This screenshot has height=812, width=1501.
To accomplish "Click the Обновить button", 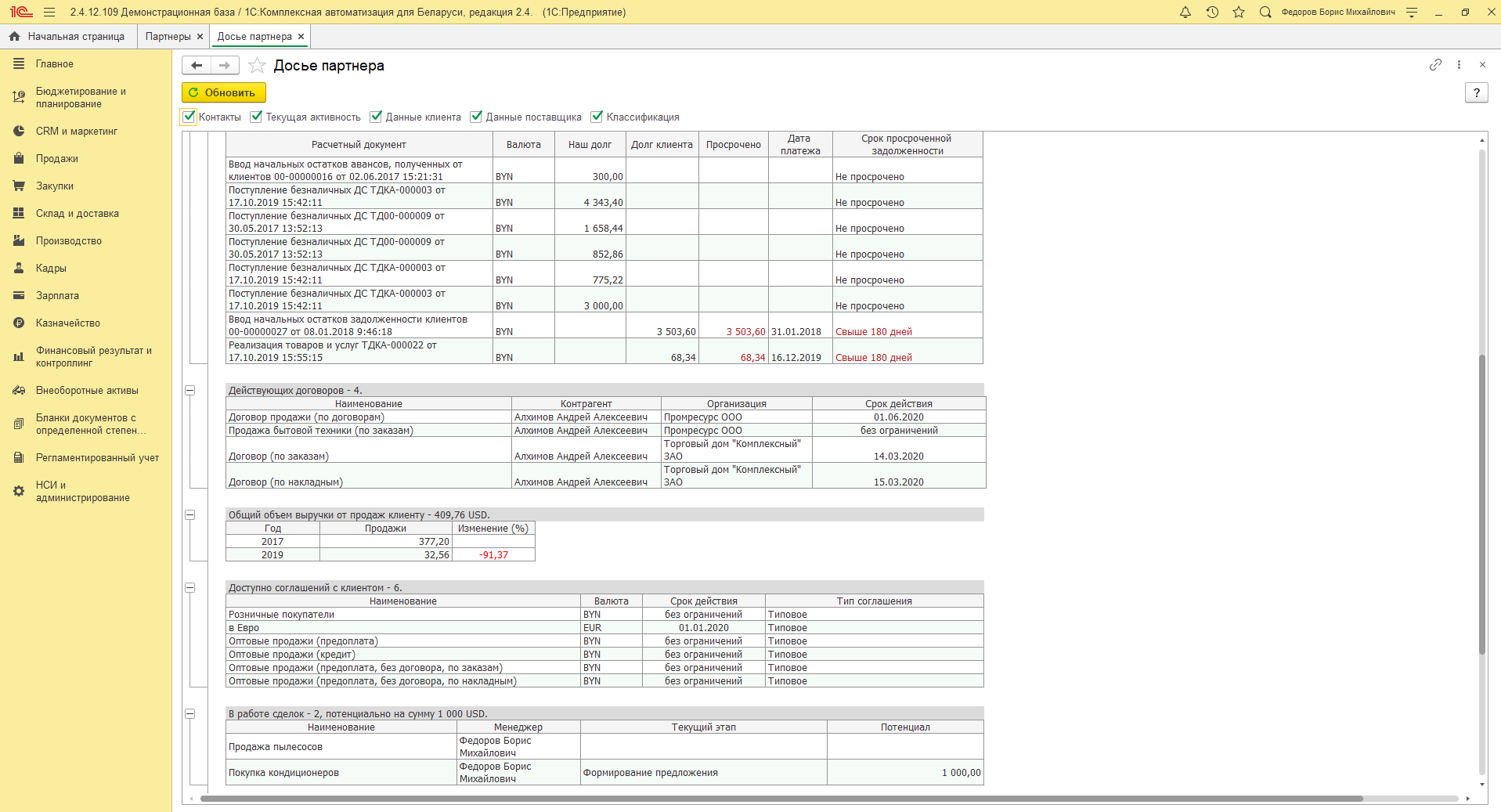I will (224, 92).
